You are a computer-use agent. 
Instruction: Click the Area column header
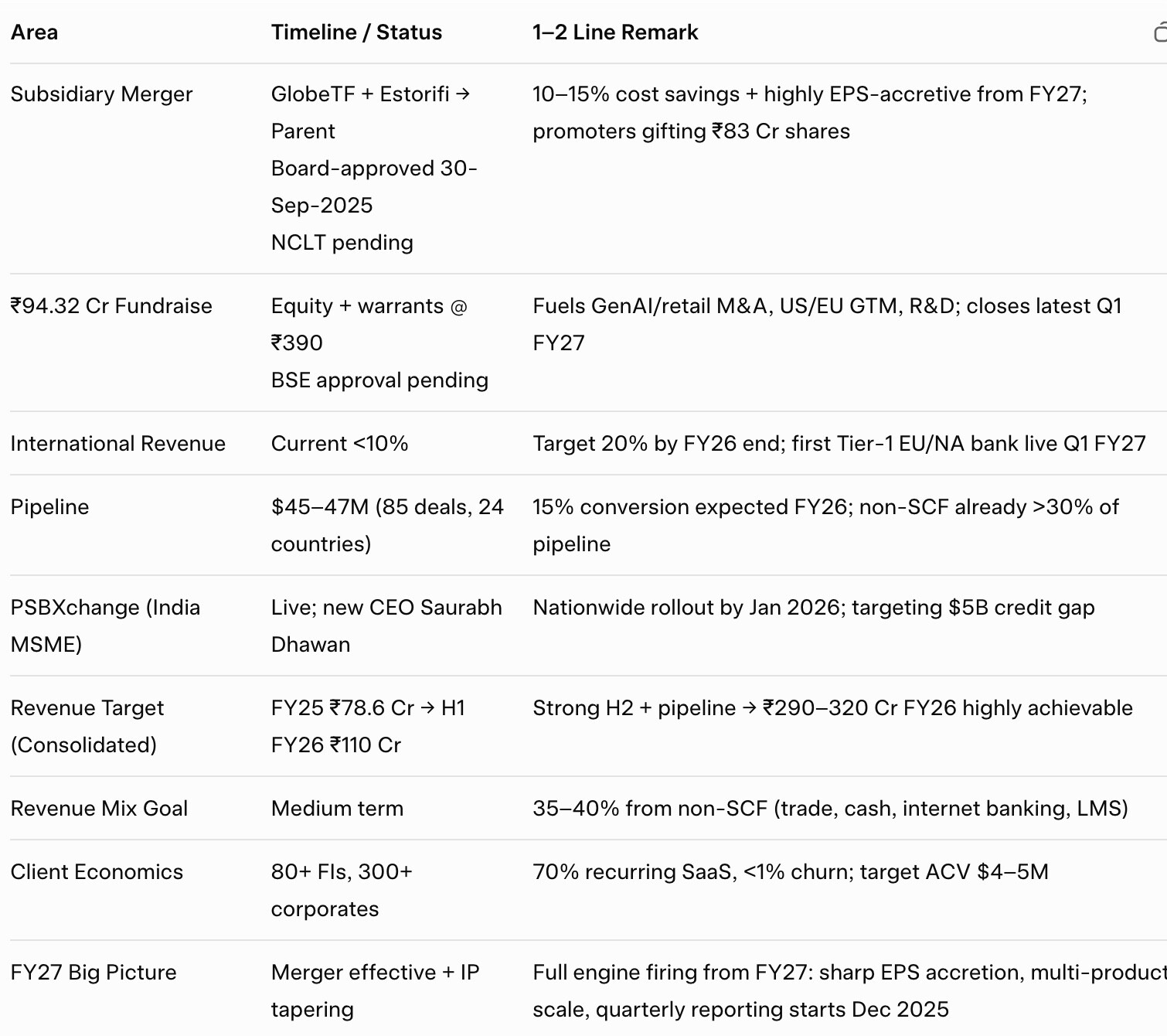[x=35, y=32]
